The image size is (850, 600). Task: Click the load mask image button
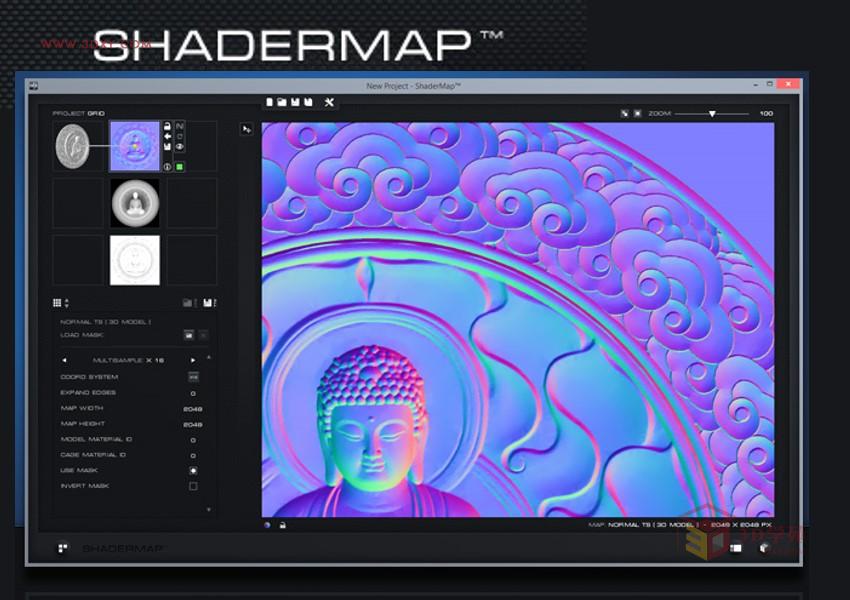coord(189,335)
